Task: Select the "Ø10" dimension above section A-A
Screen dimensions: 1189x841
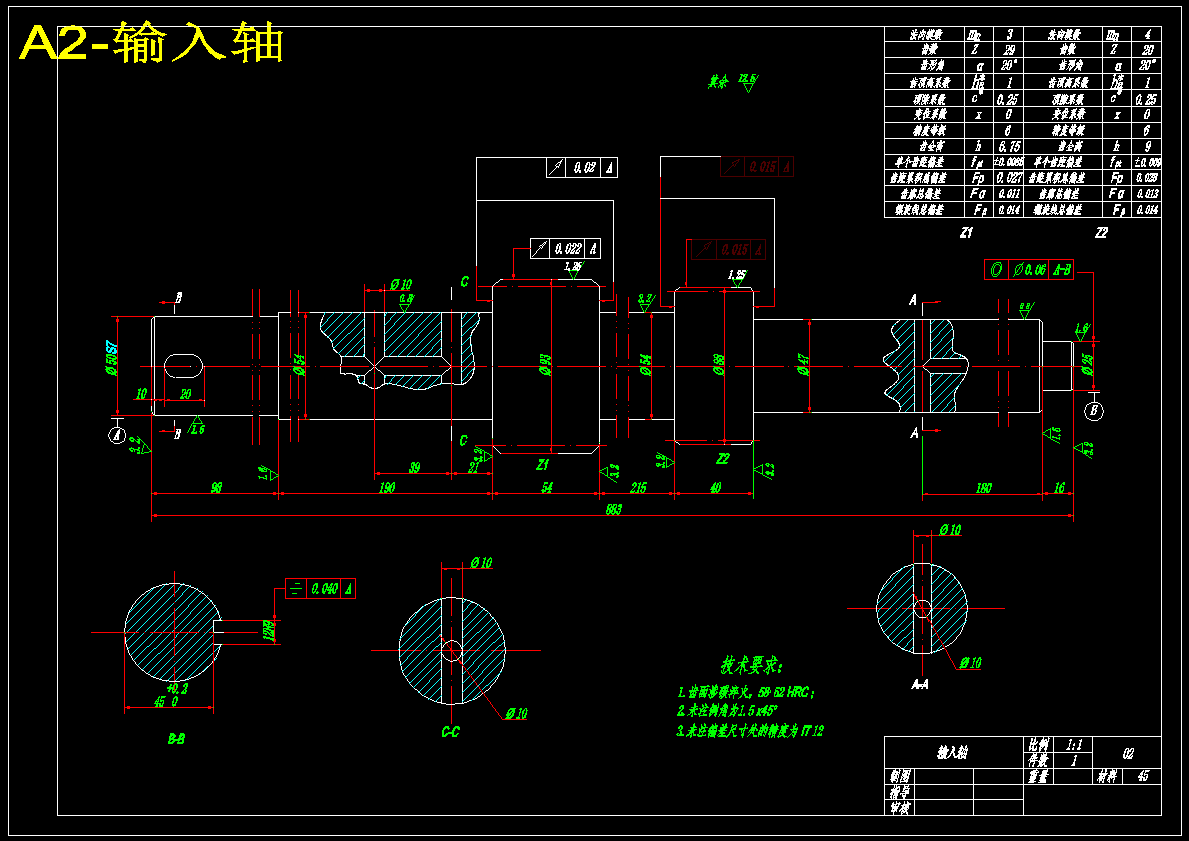Action: (x=950, y=529)
